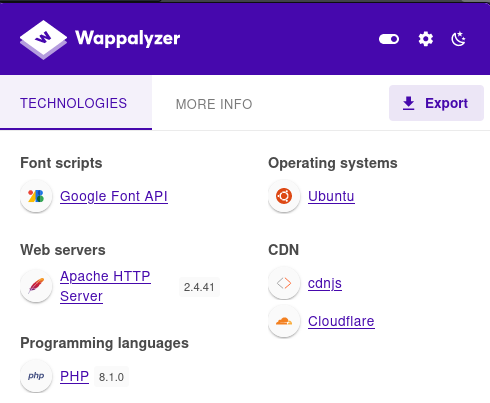Click the PHP logo icon
Viewport: 490px width, 403px height.
pyautogui.click(x=36, y=376)
